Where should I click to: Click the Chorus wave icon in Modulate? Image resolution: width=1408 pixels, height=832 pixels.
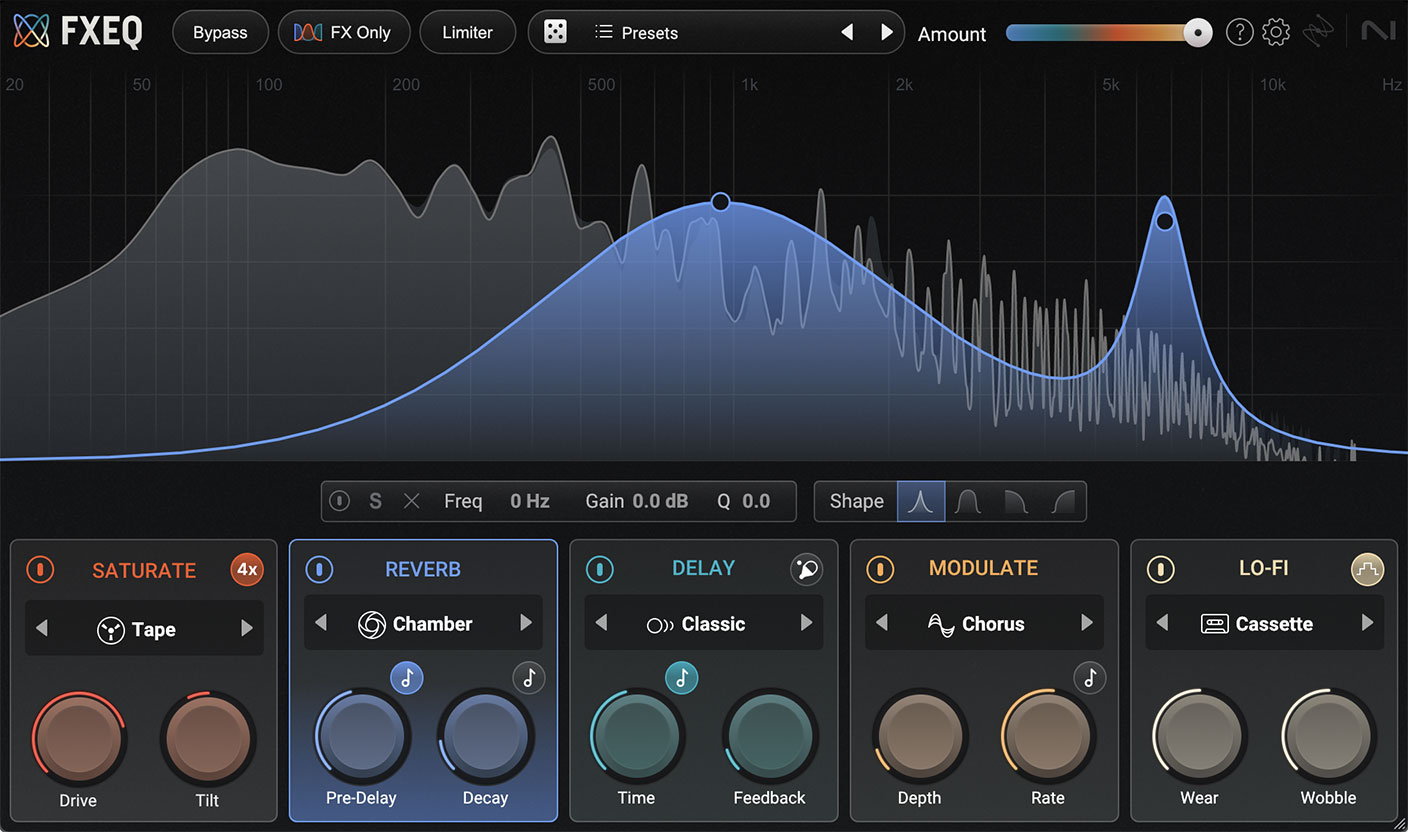(x=941, y=624)
